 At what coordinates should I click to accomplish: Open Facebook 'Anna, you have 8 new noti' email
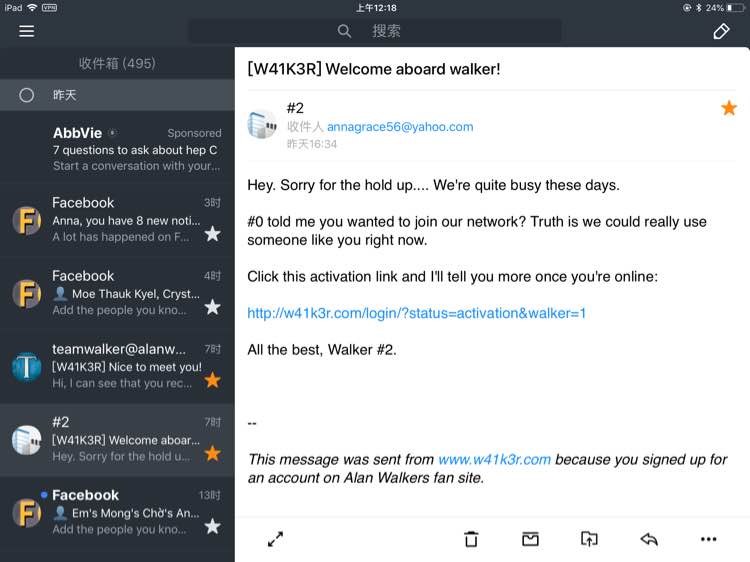pyautogui.click(x=117, y=220)
